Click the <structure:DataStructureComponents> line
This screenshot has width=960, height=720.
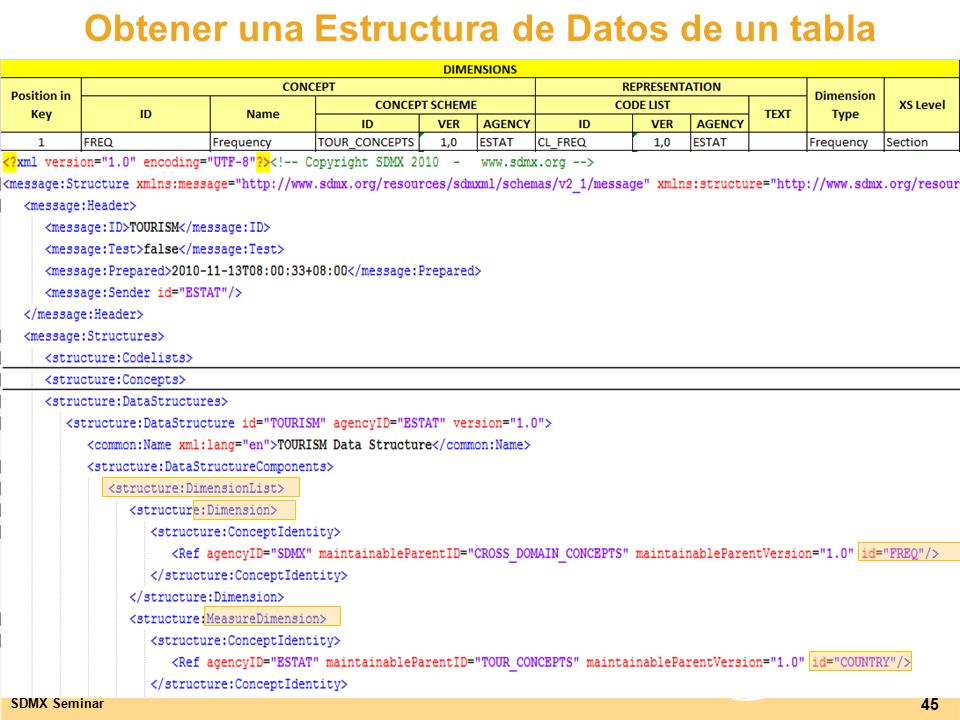click(210, 467)
